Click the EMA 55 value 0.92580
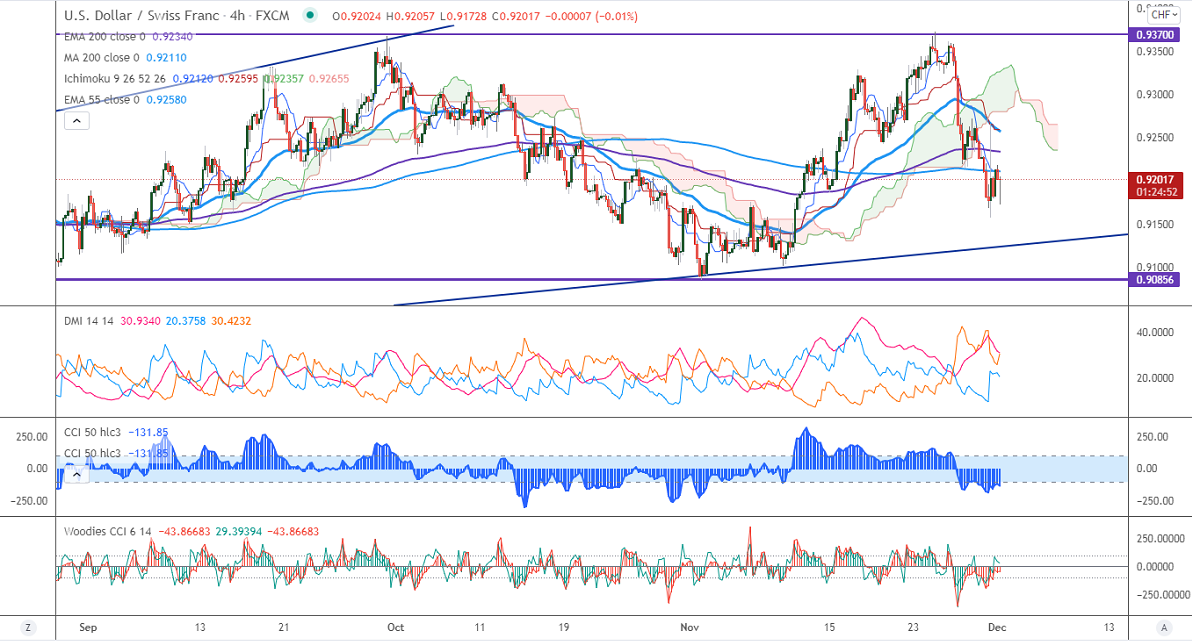Screen dimensions: 1192x641 click(166, 100)
